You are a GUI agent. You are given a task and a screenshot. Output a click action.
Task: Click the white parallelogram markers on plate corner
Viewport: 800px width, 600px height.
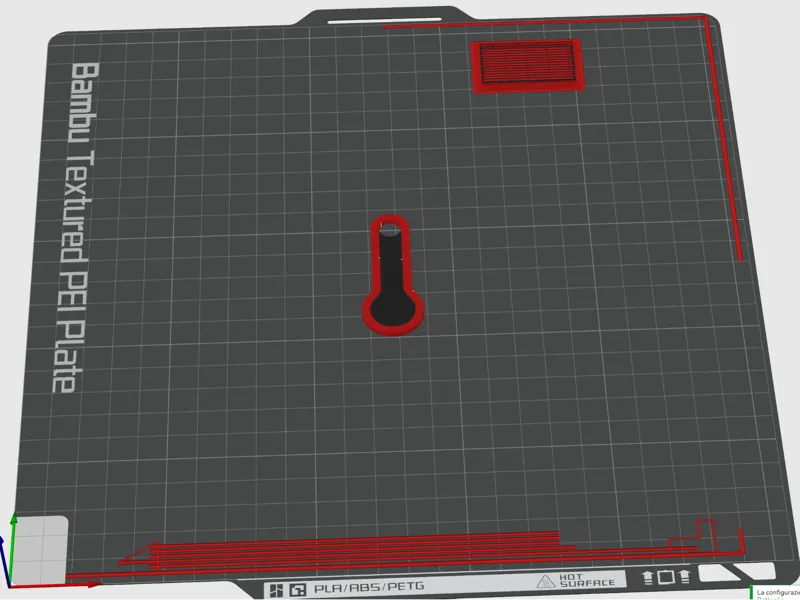click(736, 571)
